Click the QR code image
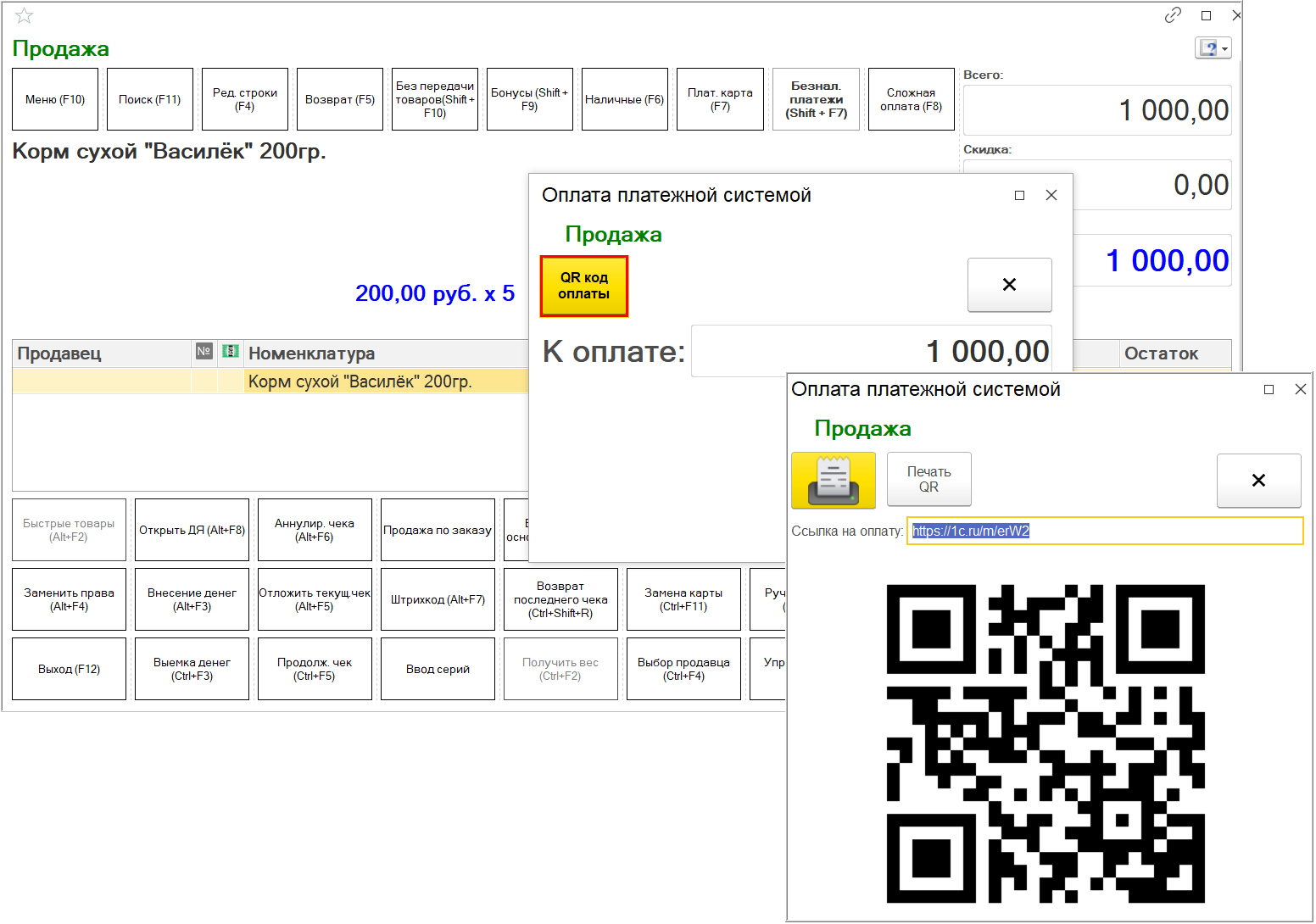1316x924 pixels. pyautogui.click(x=1046, y=743)
